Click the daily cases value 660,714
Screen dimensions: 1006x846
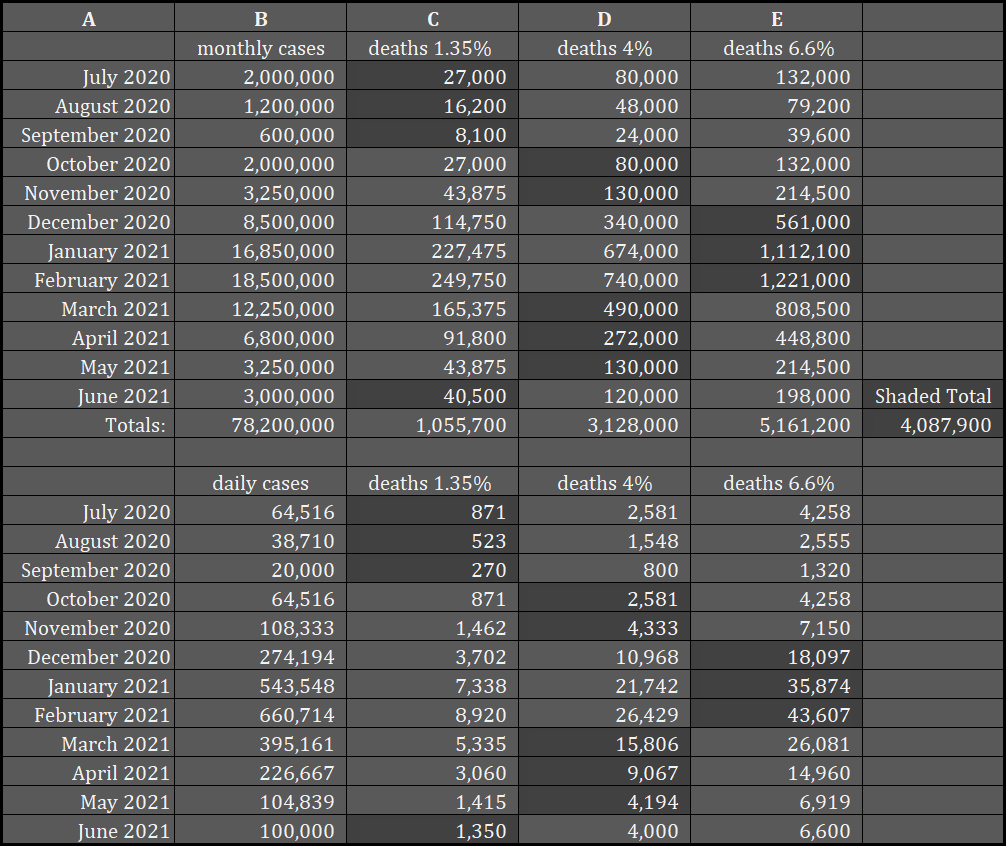pyautogui.click(x=261, y=715)
